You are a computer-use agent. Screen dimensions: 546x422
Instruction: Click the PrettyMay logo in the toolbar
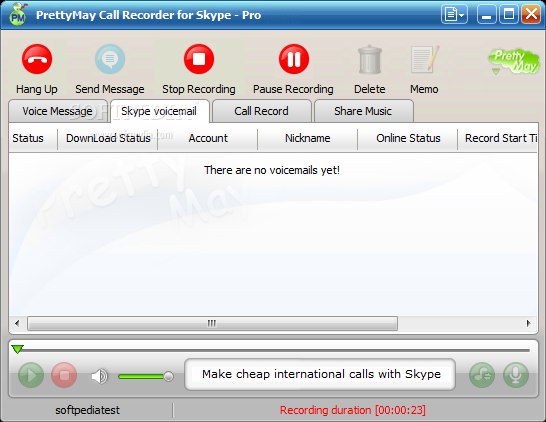tap(514, 62)
